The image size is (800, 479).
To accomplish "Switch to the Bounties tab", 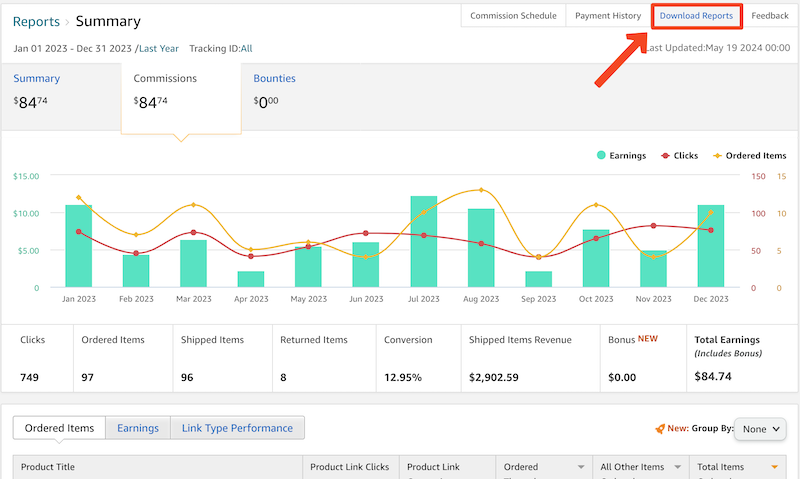I will (274, 79).
